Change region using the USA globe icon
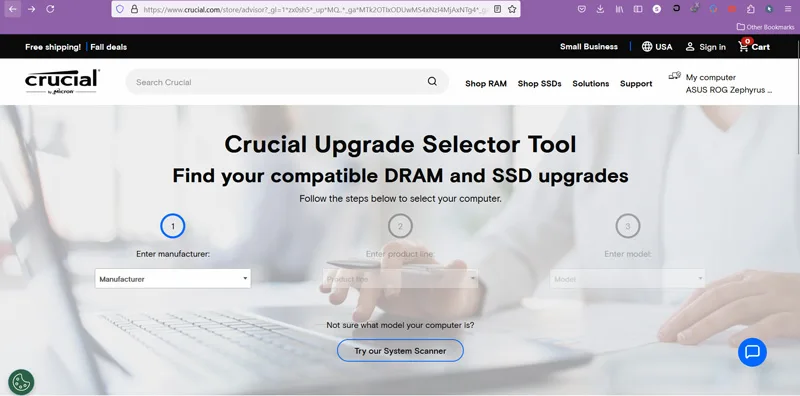This screenshot has height=396, width=800. [657, 46]
